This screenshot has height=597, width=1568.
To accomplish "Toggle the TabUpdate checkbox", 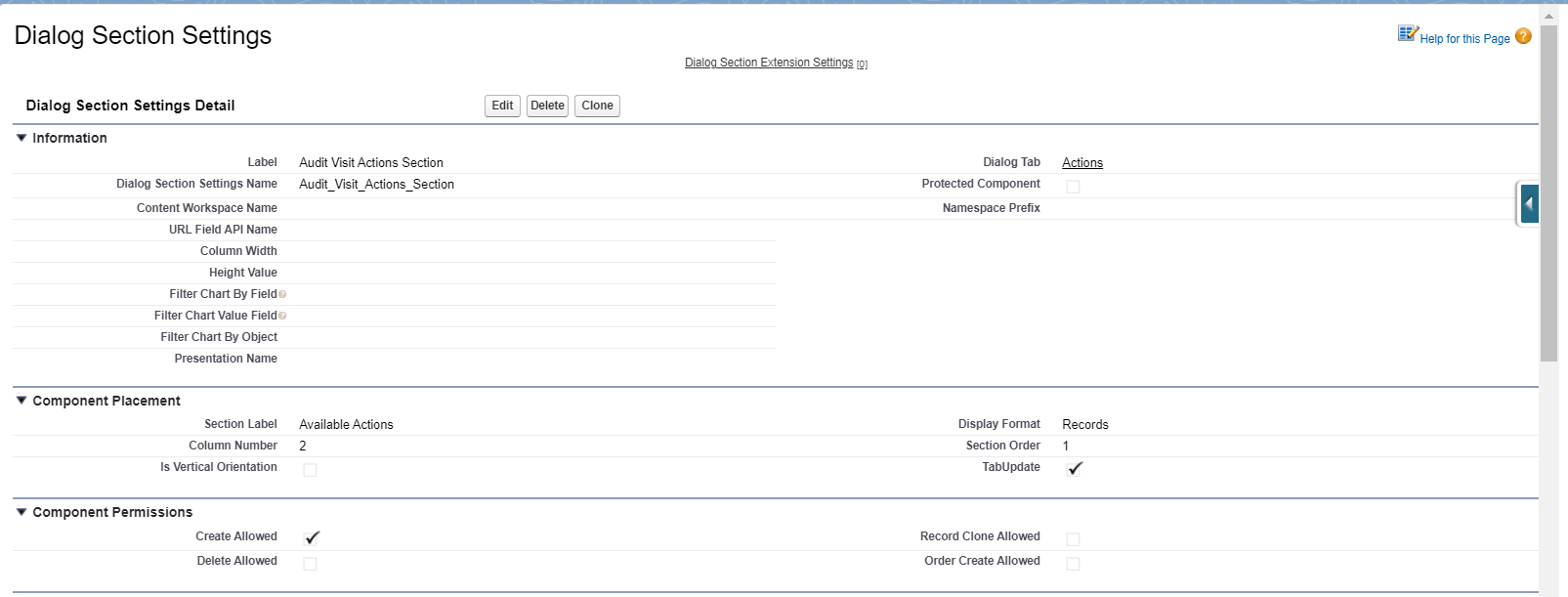I will [1074, 469].
